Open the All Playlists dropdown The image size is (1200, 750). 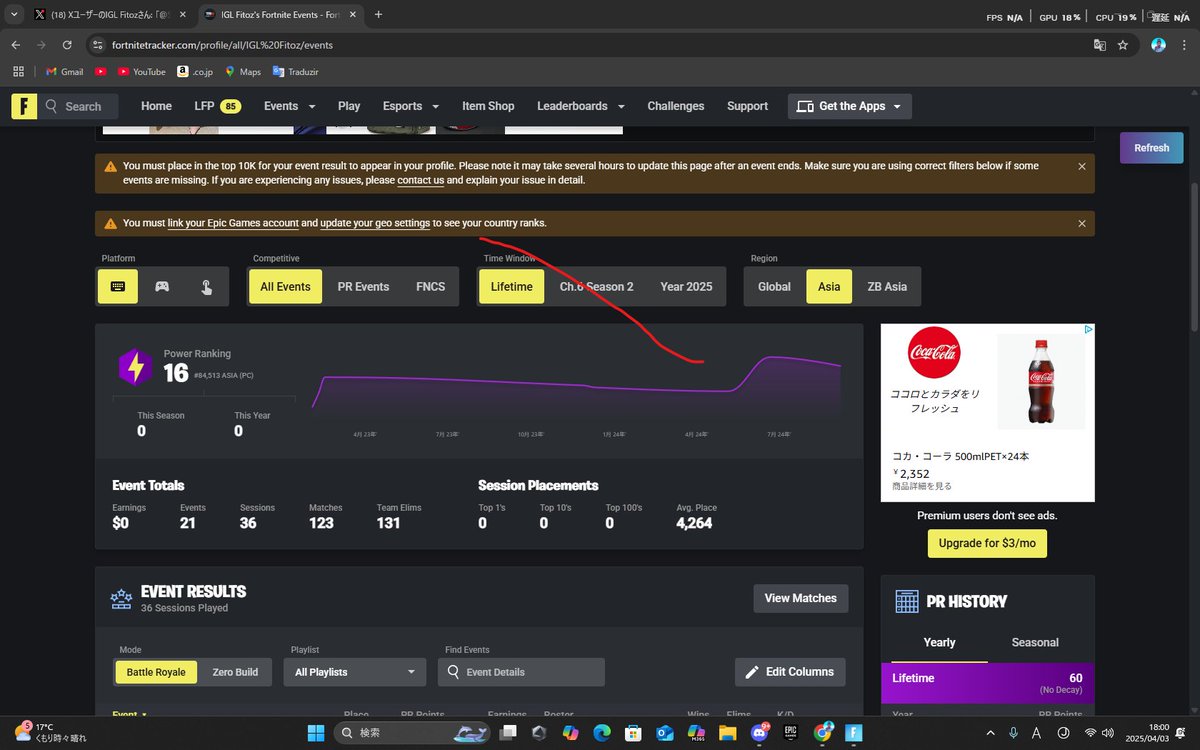coord(354,672)
